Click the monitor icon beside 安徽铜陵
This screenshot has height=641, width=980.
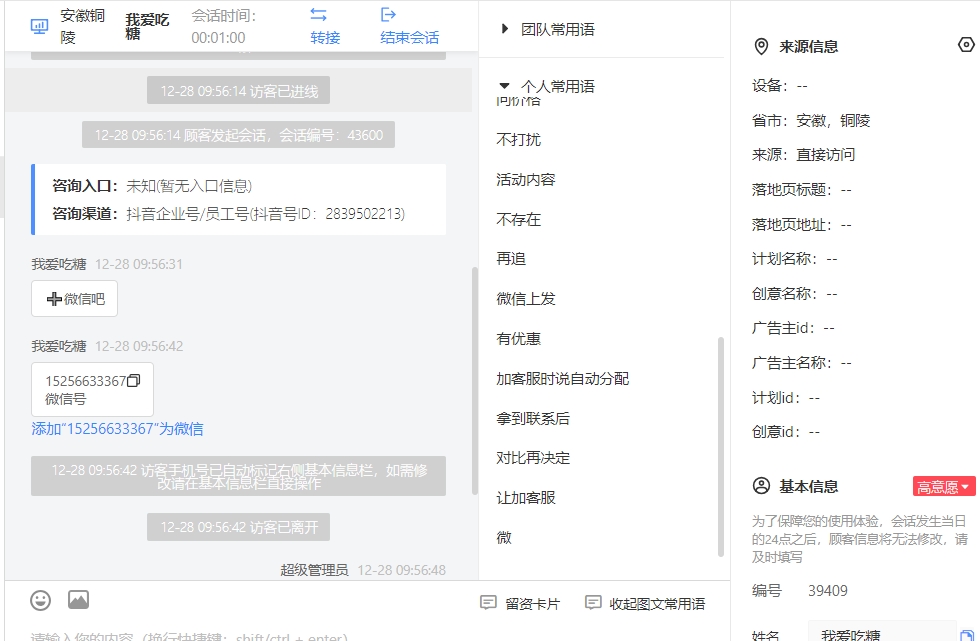point(39,26)
